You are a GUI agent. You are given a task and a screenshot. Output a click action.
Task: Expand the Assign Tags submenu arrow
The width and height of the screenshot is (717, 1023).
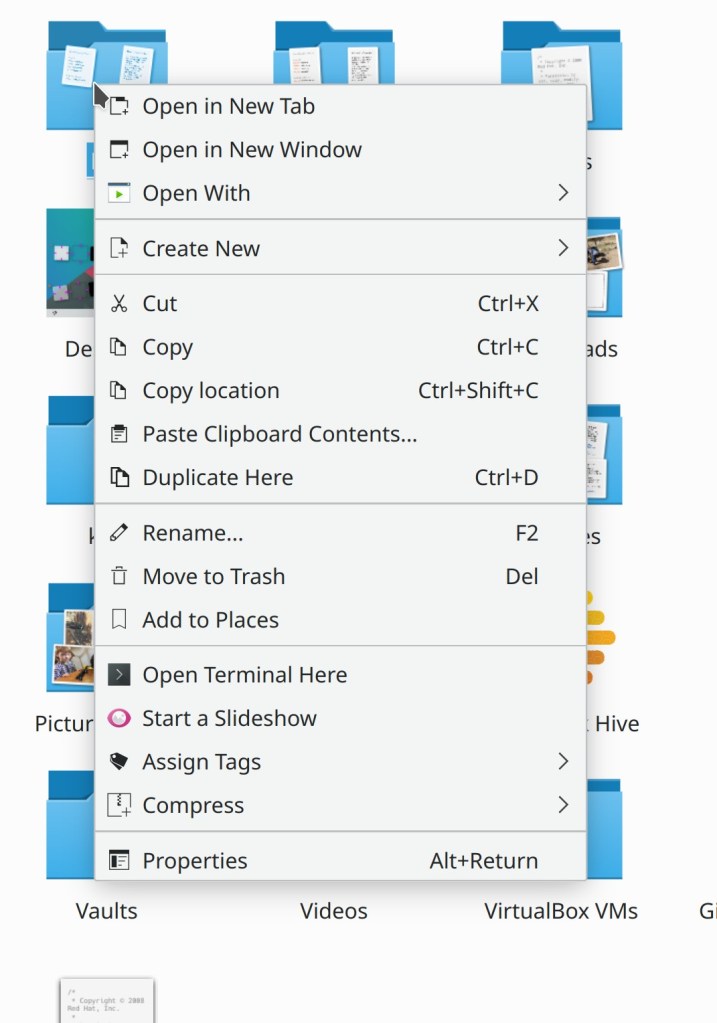pos(563,762)
